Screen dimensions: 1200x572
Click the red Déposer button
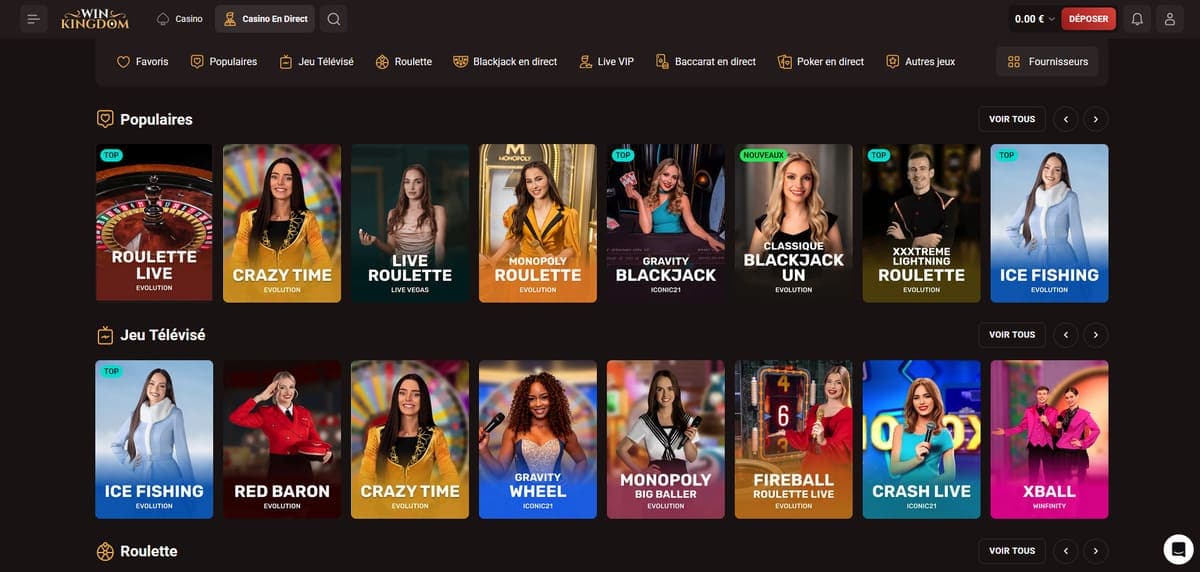pyautogui.click(x=1089, y=19)
